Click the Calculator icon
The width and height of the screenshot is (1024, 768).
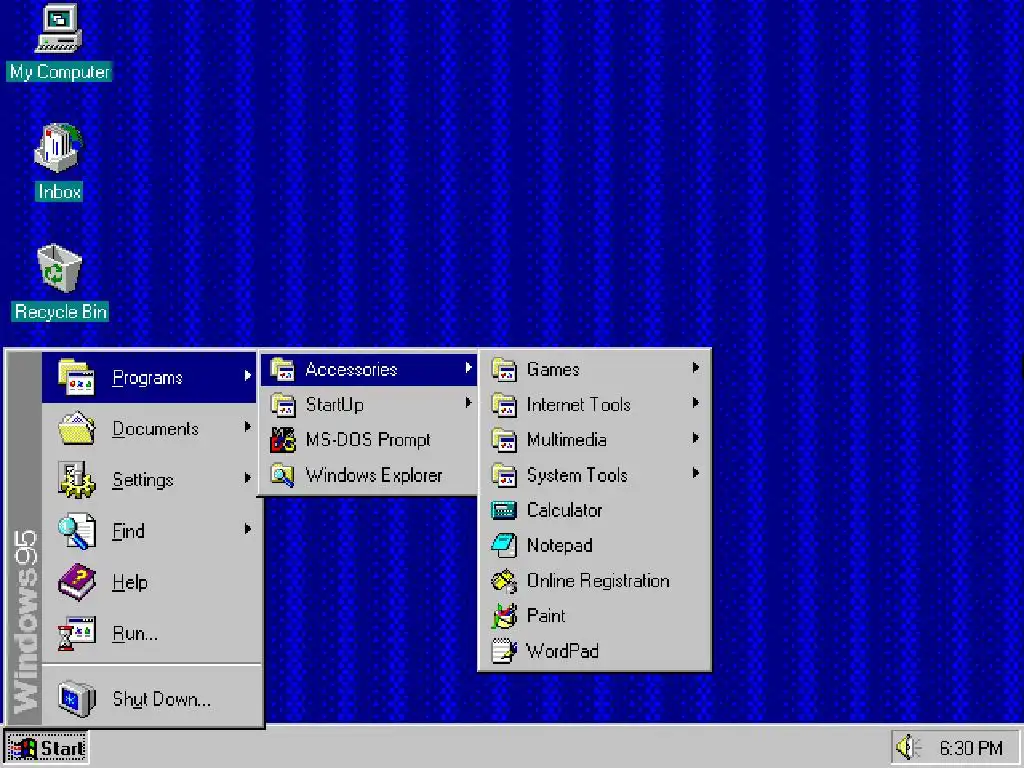point(504,510)
